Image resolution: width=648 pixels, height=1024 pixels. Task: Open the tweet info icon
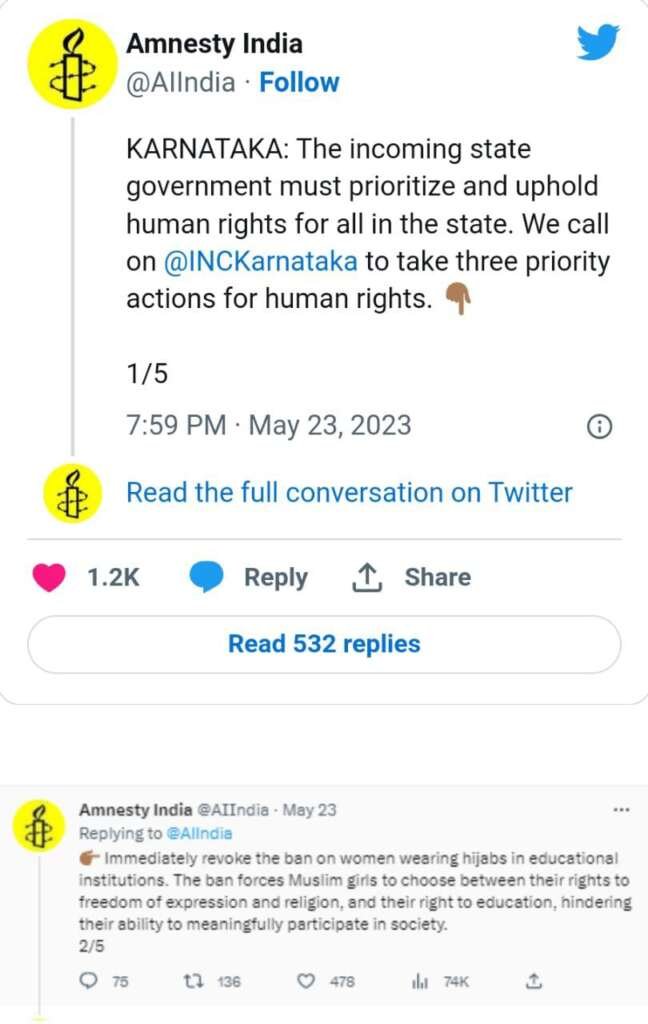tap(598, 426)
